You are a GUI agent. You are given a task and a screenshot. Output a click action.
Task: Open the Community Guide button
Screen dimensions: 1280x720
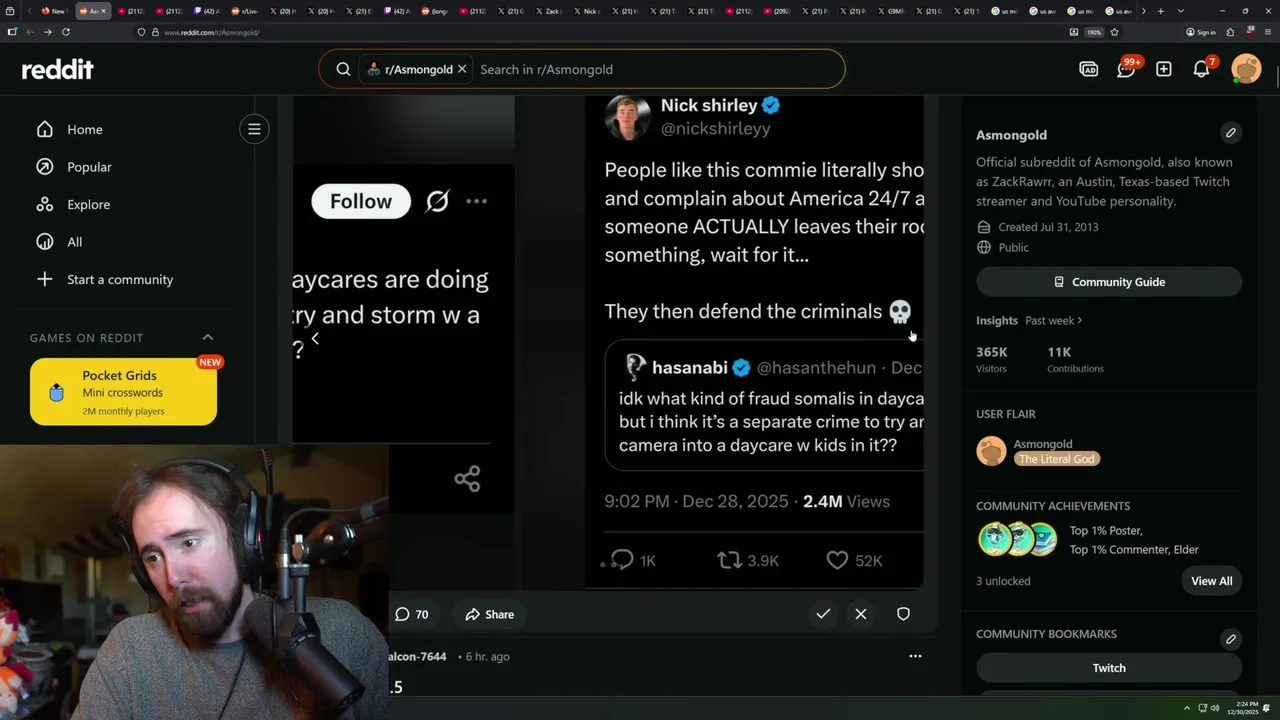coord(1109,282)
